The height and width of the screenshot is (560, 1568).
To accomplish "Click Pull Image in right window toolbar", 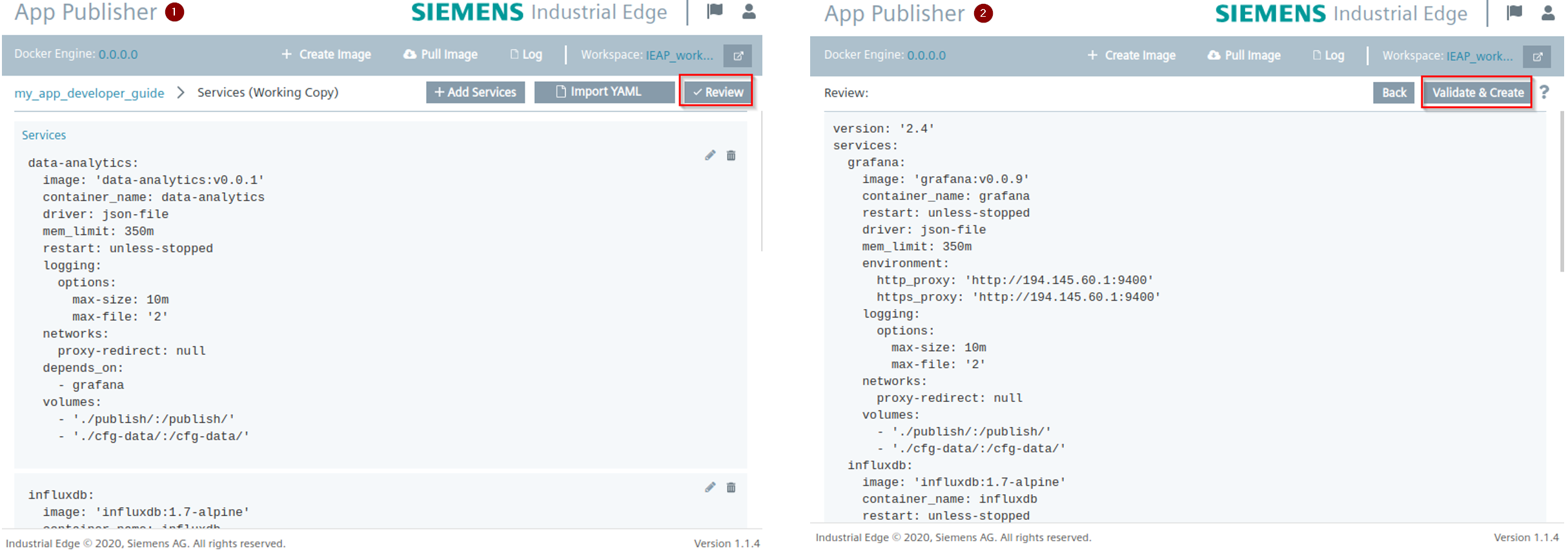I will pyautogui.click(x=1244, y=55).
